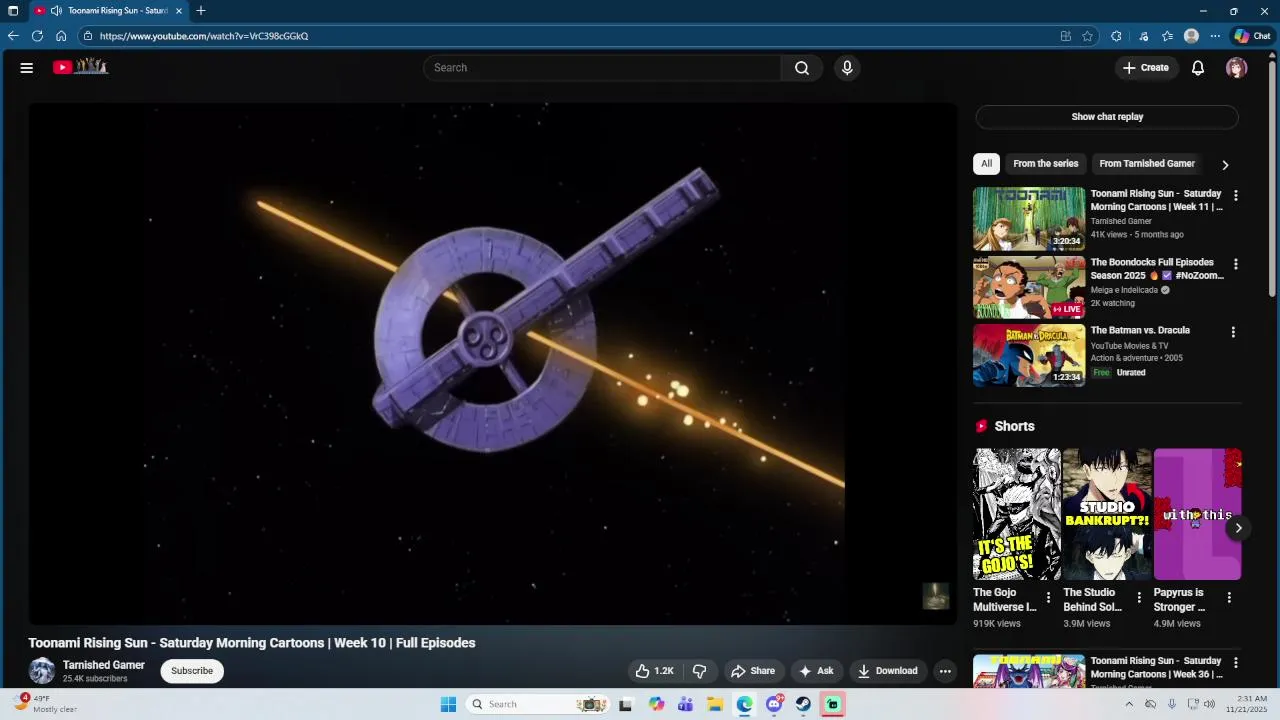The width and height of the screenshot is (1280, 720).
Task: Go back with the browser back arrow
Action: [x=13, y=36]
